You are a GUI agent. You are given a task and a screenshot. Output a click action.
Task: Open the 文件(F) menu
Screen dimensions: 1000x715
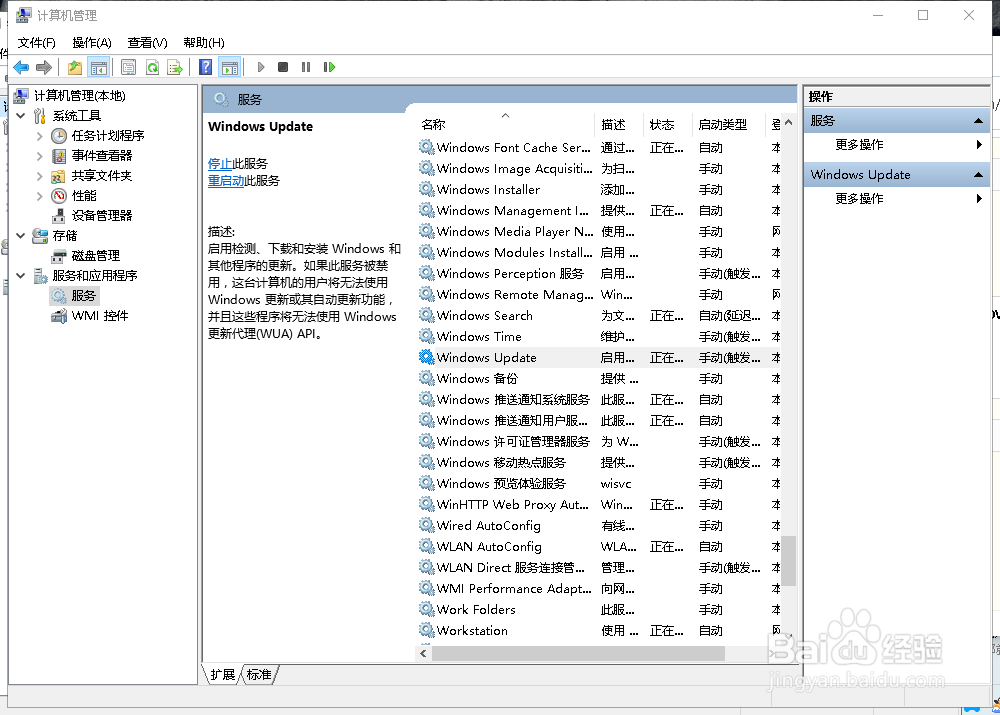pyautogui.click(x=36, y=43)
